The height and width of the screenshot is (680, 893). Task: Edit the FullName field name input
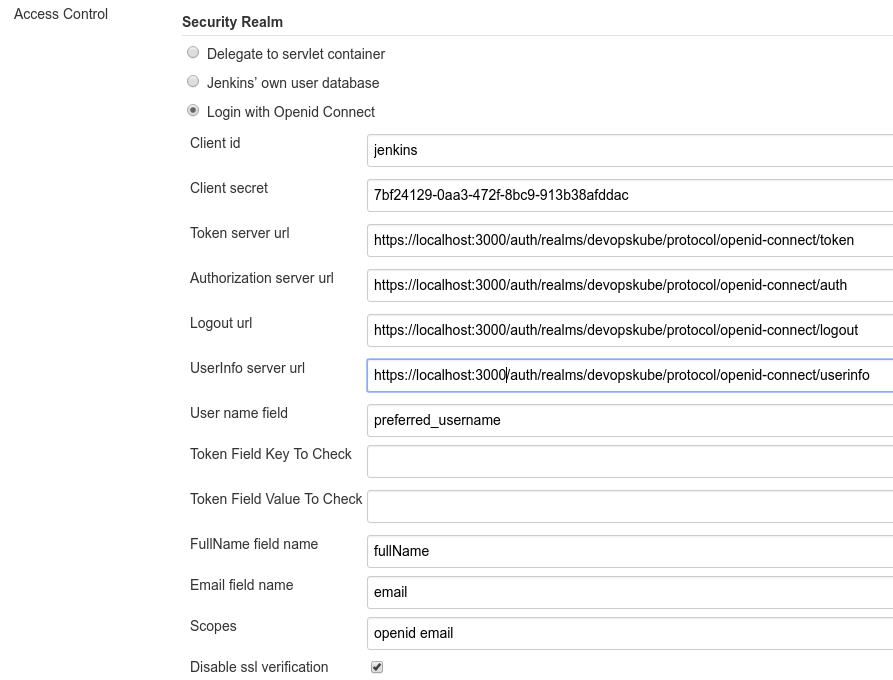630,551
